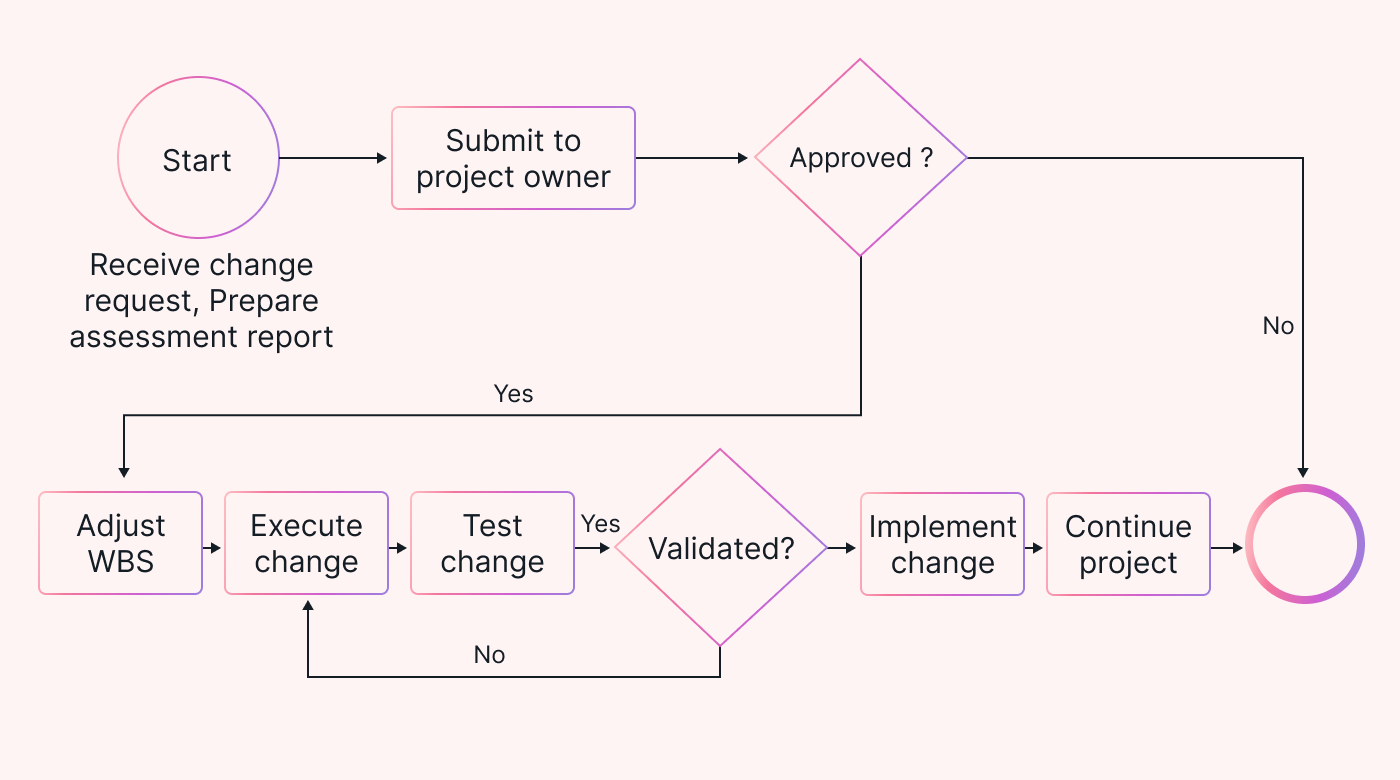The image size is (1400, 780).
Task: Click upward arrowhead below Execute change box
Action: tap(307, 606)
